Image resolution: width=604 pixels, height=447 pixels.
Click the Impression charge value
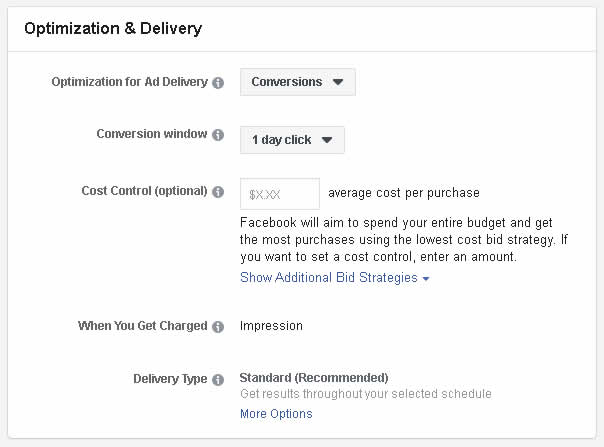271,326
